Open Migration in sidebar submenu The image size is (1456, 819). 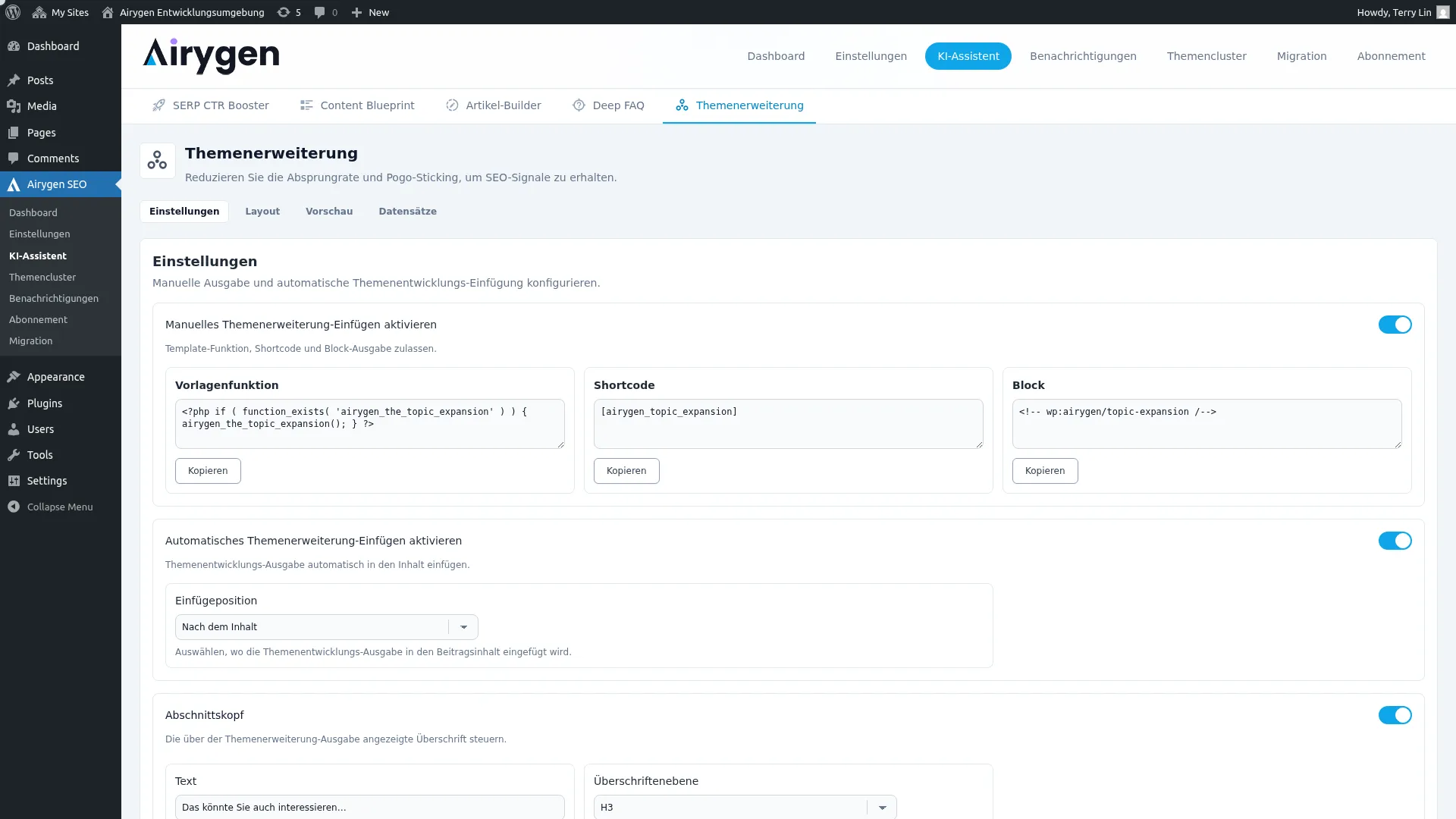pos(31,341)
